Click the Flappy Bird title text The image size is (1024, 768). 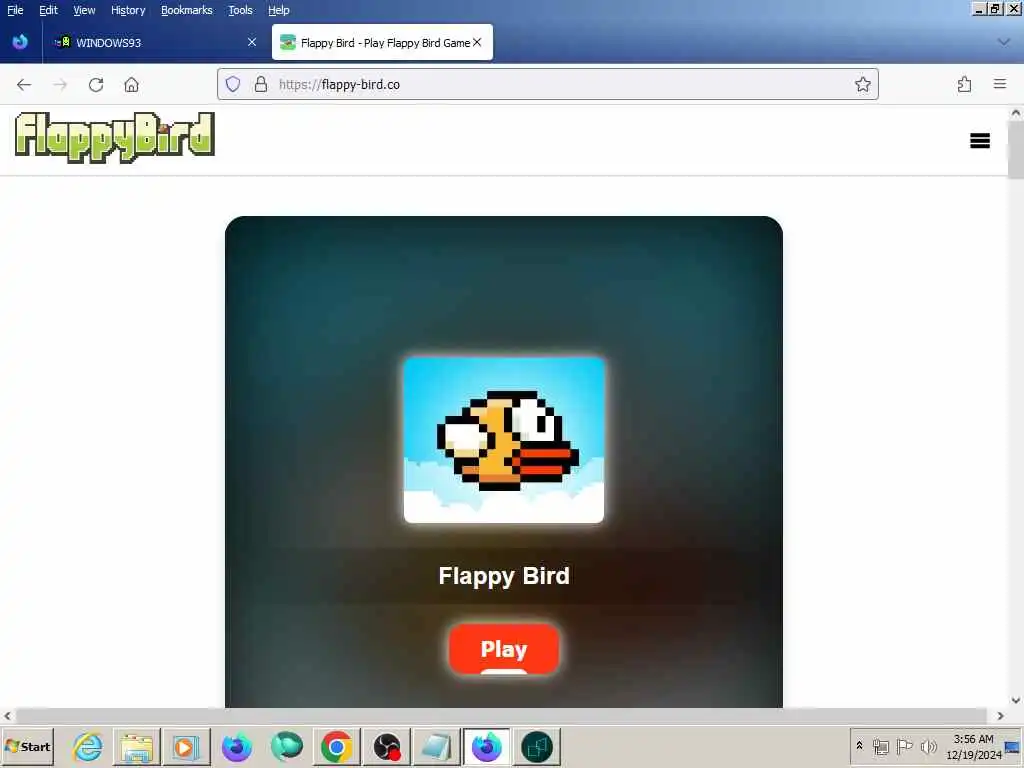pyautogui.click(x=504, y=576)
